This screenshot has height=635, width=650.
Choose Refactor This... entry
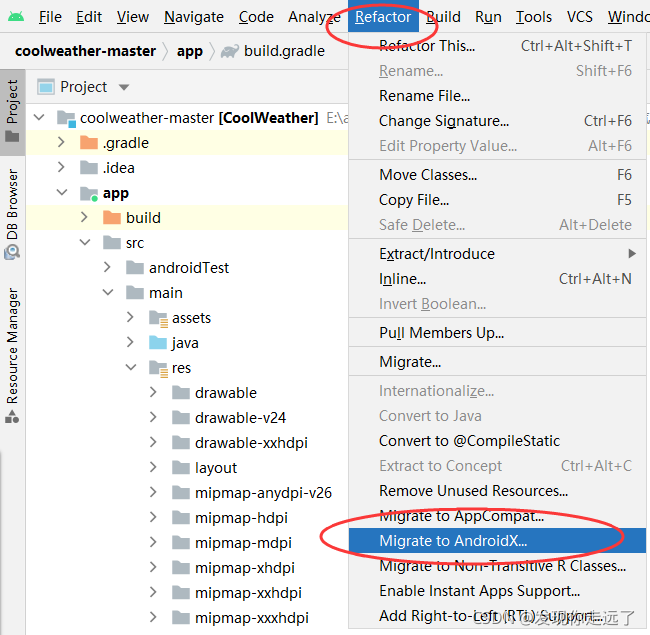click(497, 46)
